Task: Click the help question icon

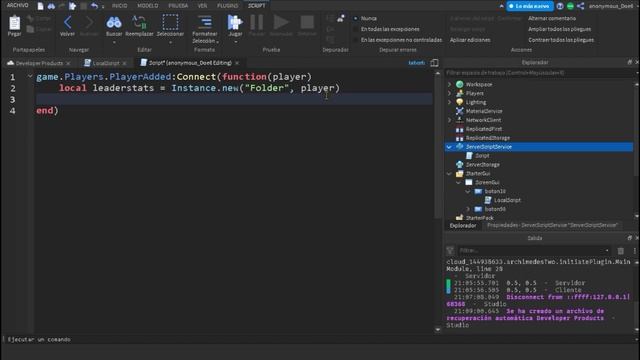Action: (x=560, y=6)
